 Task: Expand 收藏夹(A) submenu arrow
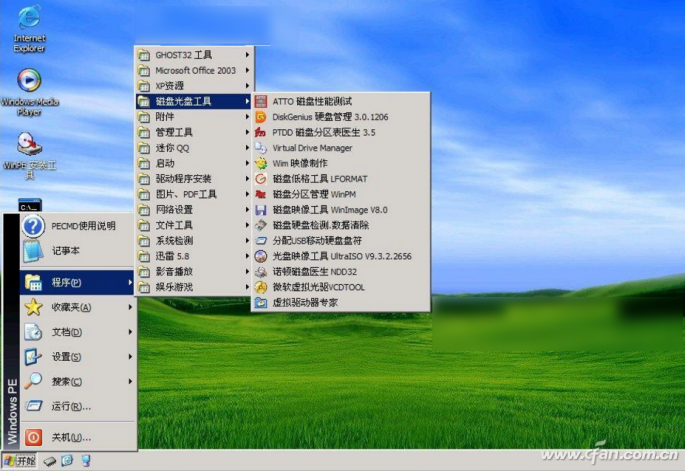[x=130, y=307]
